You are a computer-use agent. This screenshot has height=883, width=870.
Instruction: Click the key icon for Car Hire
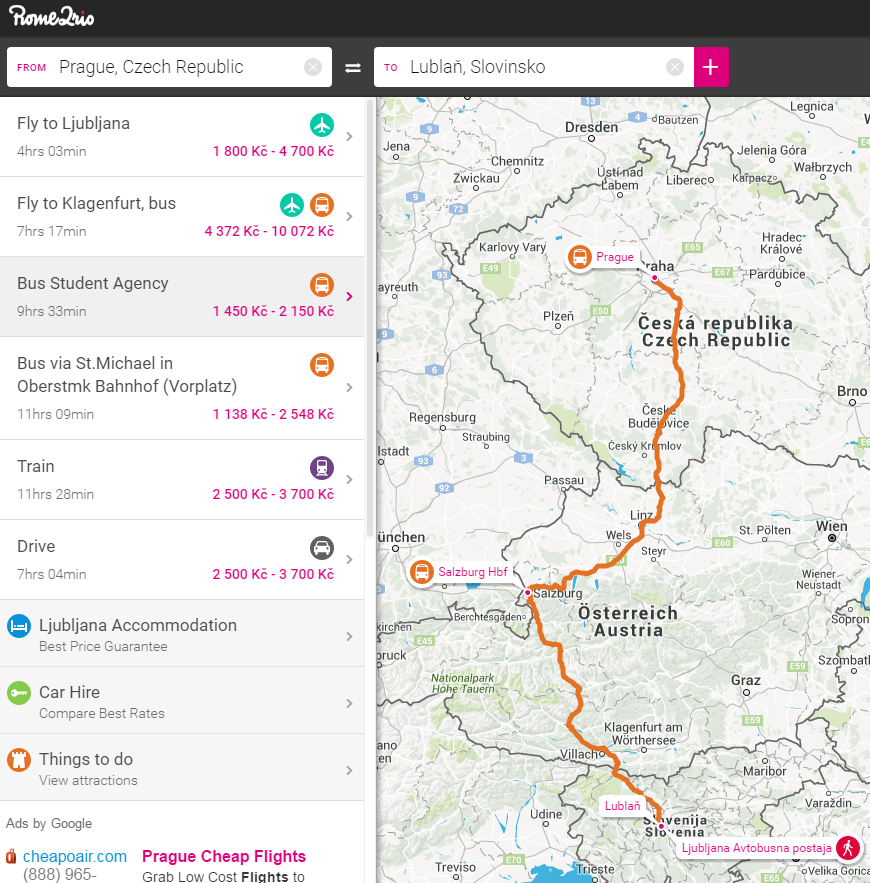coord(18,694)
